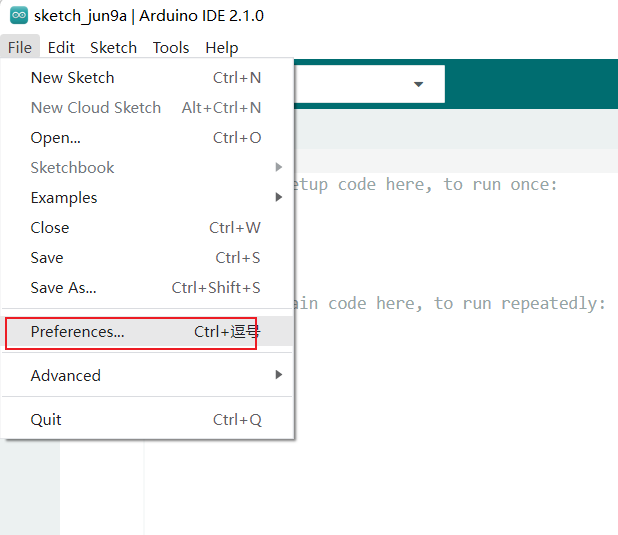The height and width of the screenshot is (535, 618).
Task: Open Preferences... from the File menu
Action: [x=77, y=332]
